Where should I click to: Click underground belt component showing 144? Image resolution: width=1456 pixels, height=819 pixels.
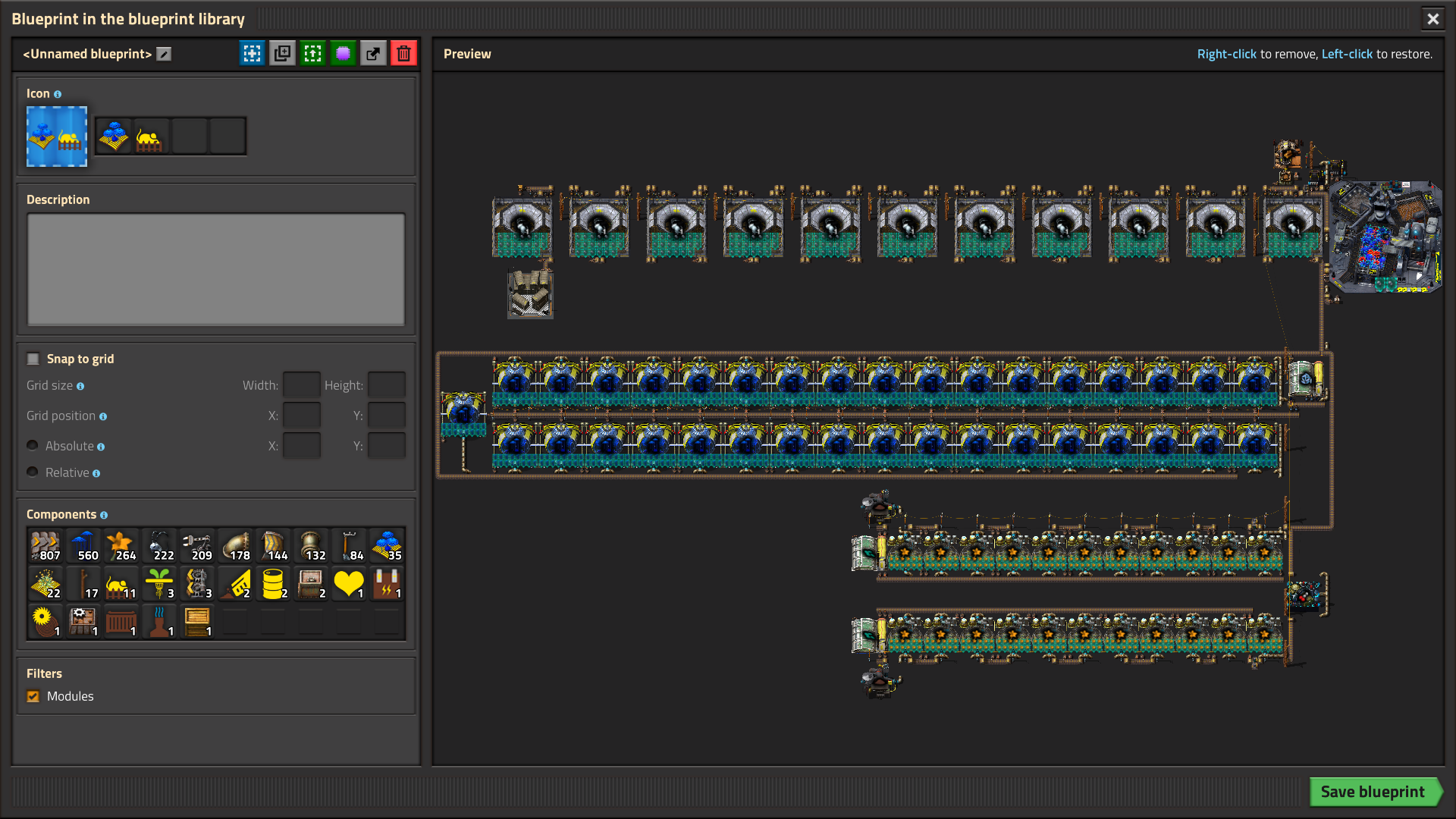(273, 546)
